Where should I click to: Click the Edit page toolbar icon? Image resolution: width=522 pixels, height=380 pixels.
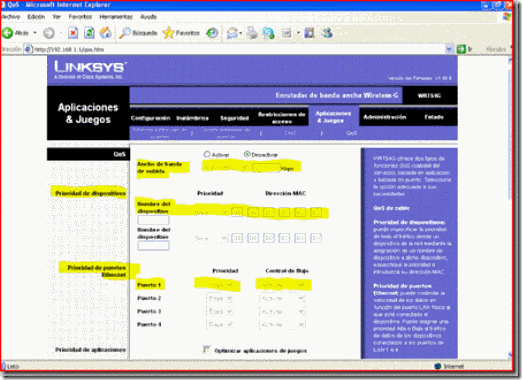[x=287, y=33]
